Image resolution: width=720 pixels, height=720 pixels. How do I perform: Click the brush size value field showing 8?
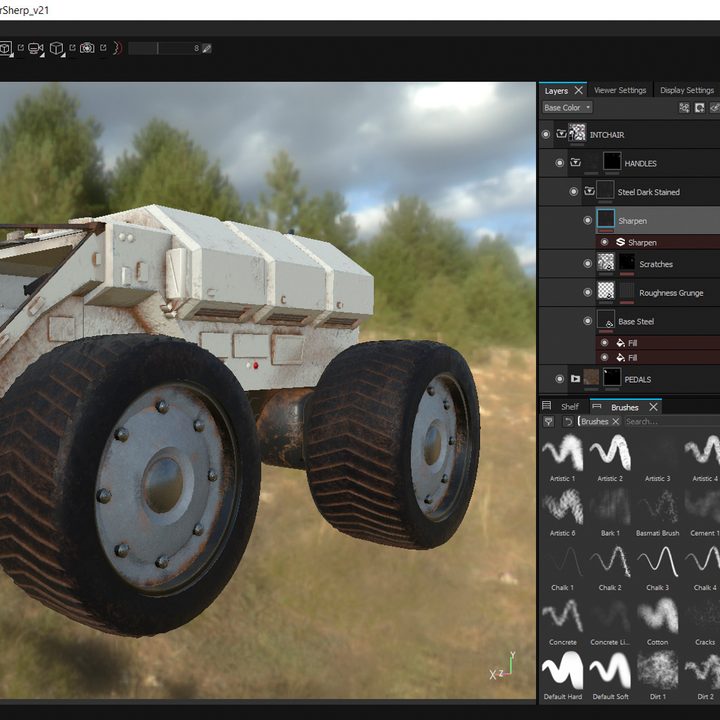pyautogui.click(x=196, y=48)
